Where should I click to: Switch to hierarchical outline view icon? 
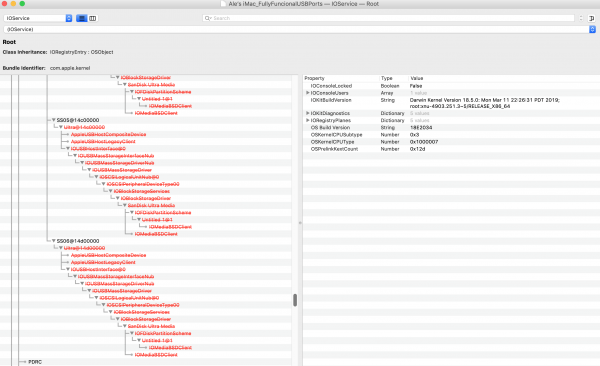(x=82, y=18)
